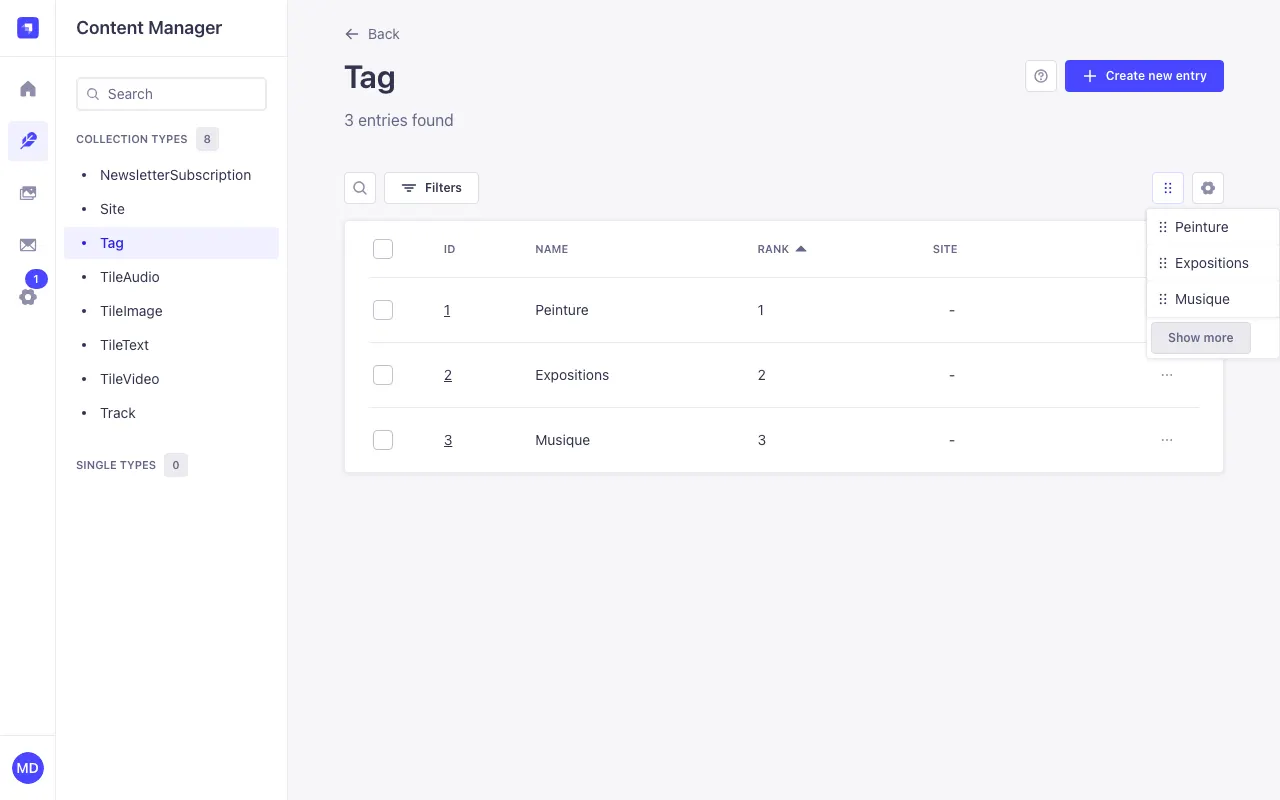Screen dimensions: 1280x800
Task: Select TileImage collection type
Action: point(171,311)
